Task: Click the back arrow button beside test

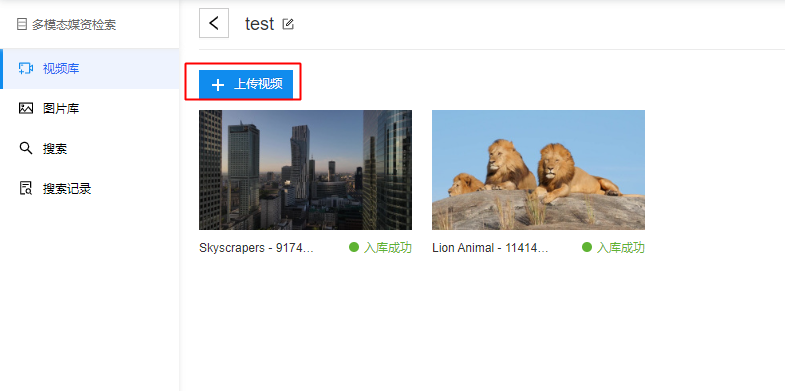Action: tap(214, 23)
